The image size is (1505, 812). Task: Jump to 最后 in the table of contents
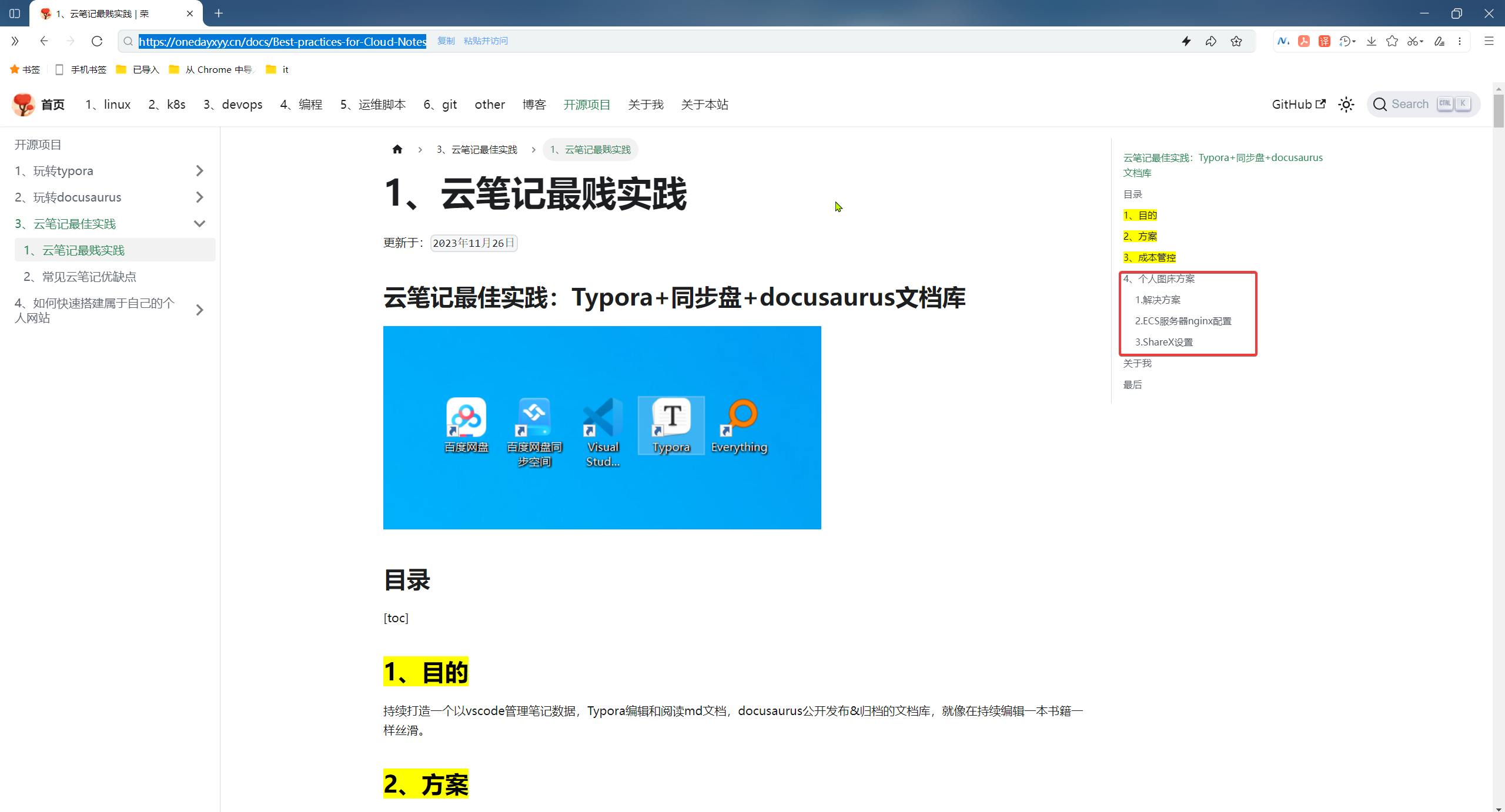tap(1132, 384)
